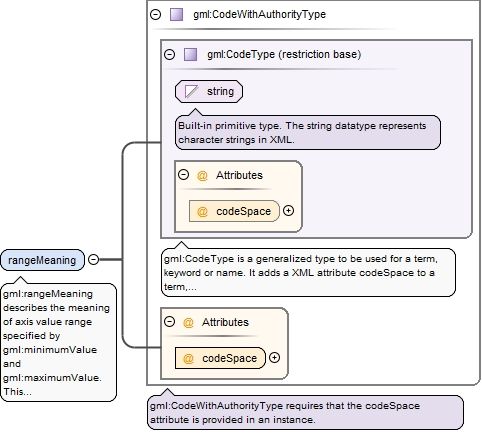Click the purple gml:CodeType type icon
The width and height of the screenshot is (482, 433).
click(190, 55)
